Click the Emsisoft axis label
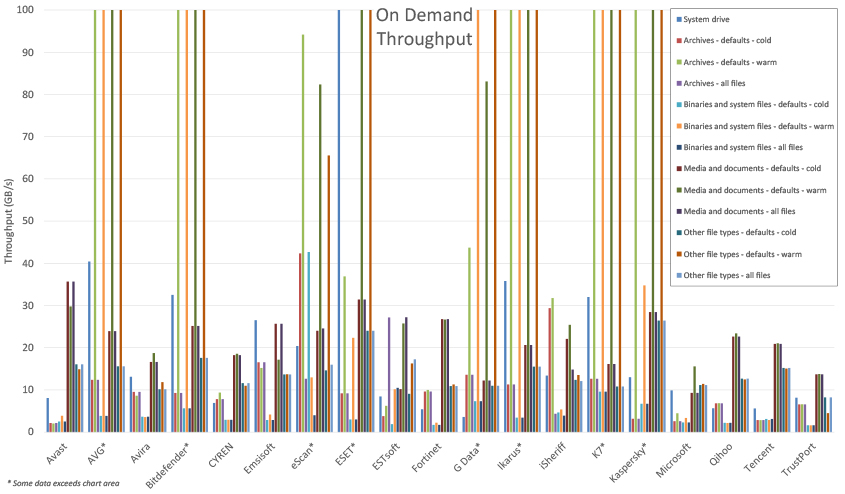 coord(260,458)
